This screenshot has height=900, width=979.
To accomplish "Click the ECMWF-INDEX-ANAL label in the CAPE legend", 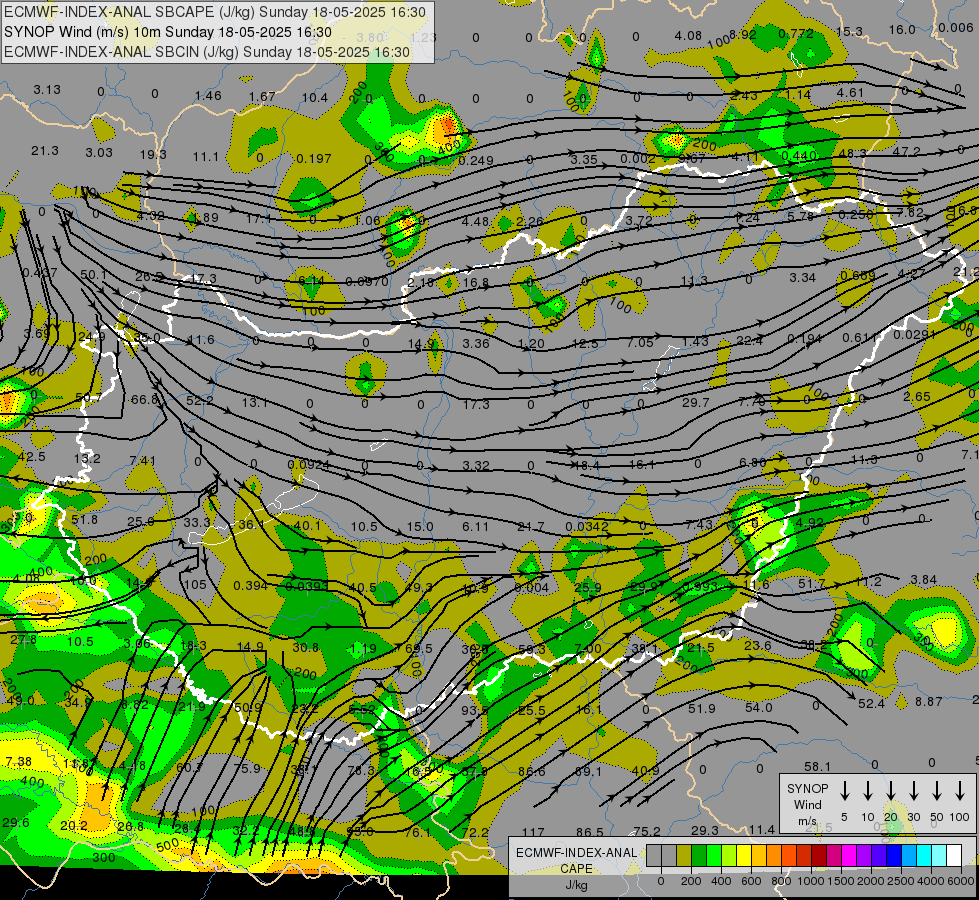I will coord(576,853).
